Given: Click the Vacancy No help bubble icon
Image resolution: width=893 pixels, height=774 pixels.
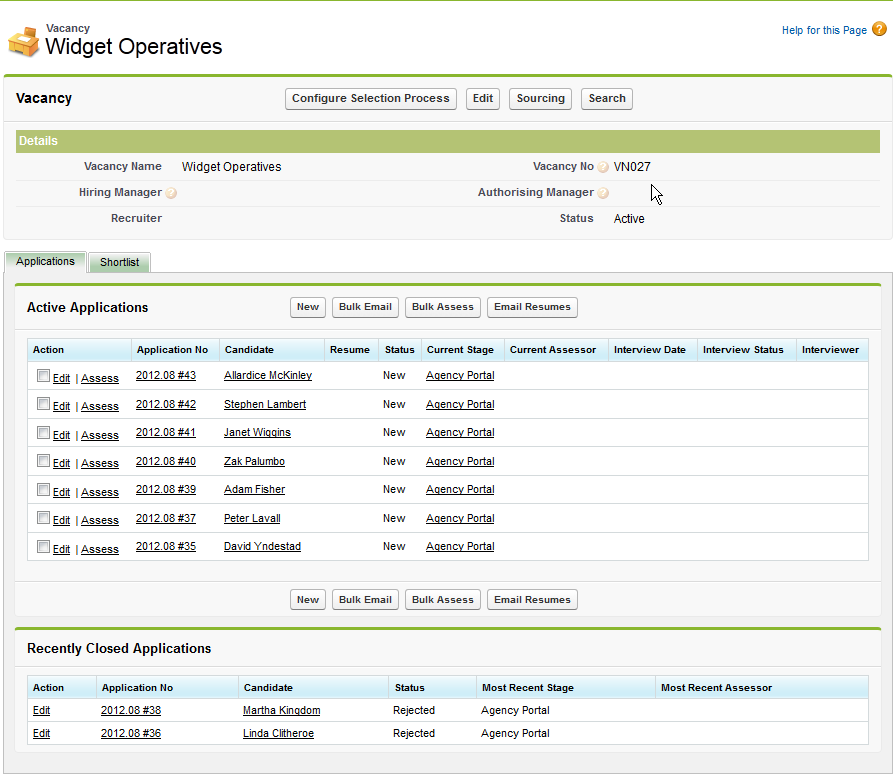Looking at the screenshot, I should click(x=603, y=167).
